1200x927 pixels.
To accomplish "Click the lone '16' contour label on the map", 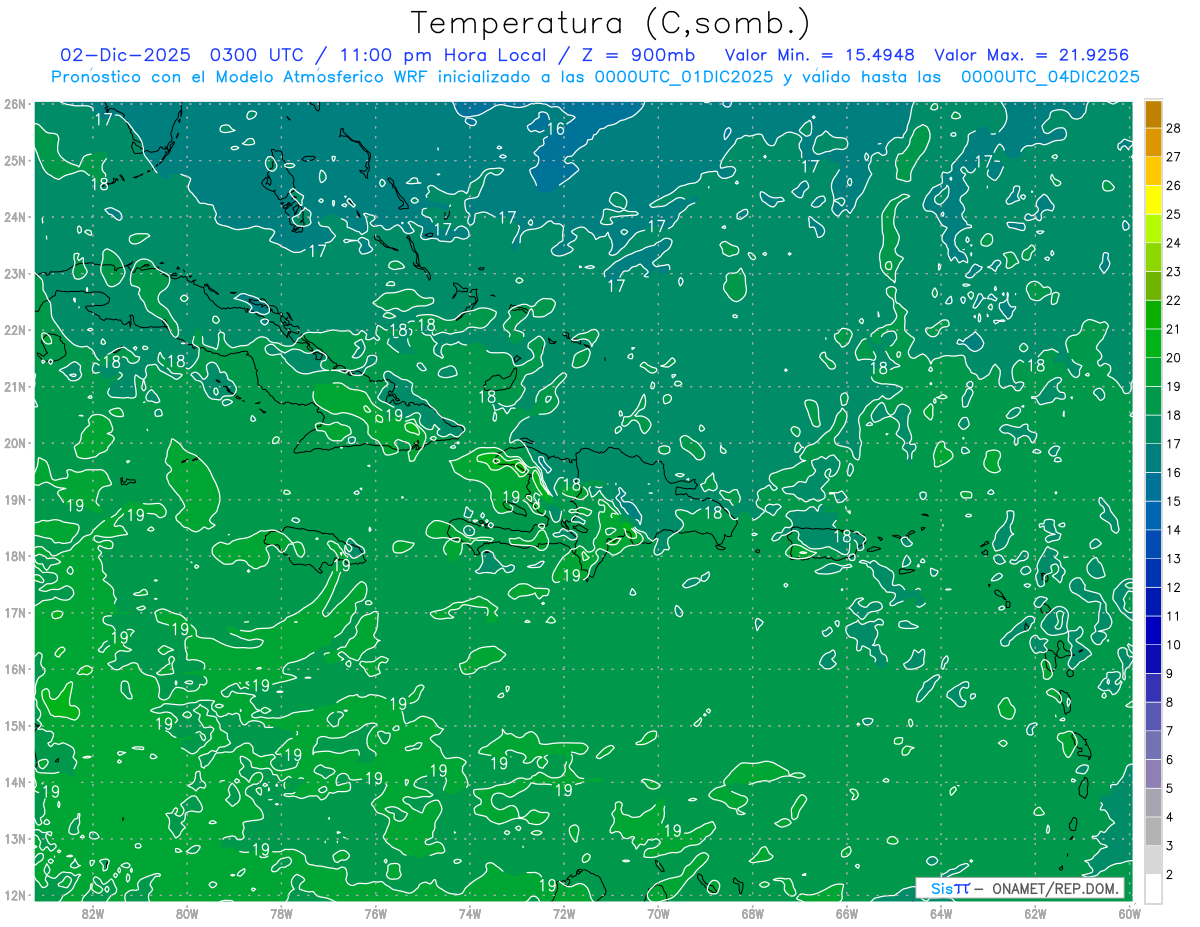I will (556, 129).
